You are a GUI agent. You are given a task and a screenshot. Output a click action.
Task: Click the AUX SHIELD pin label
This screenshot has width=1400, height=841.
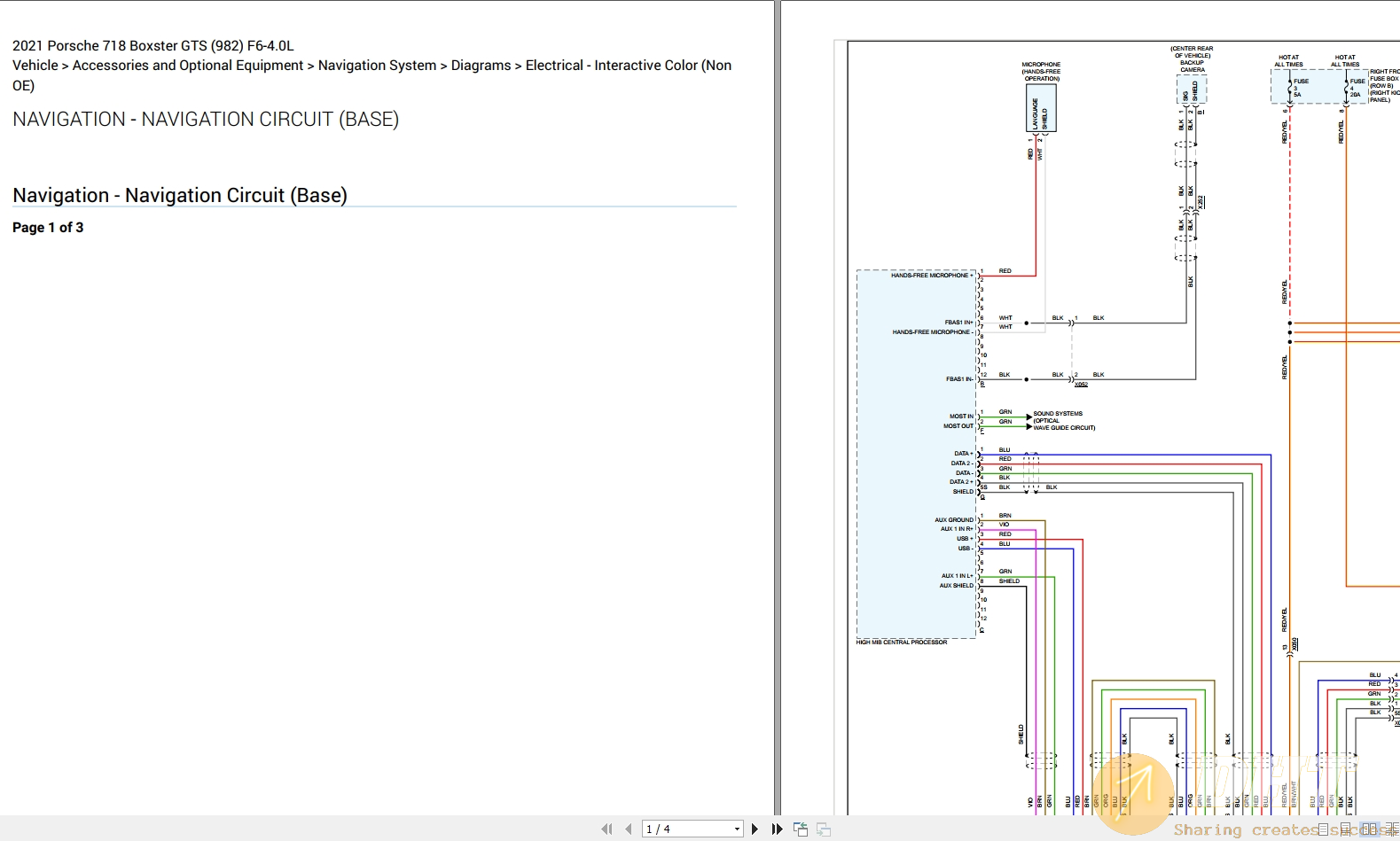coord(957,586)
